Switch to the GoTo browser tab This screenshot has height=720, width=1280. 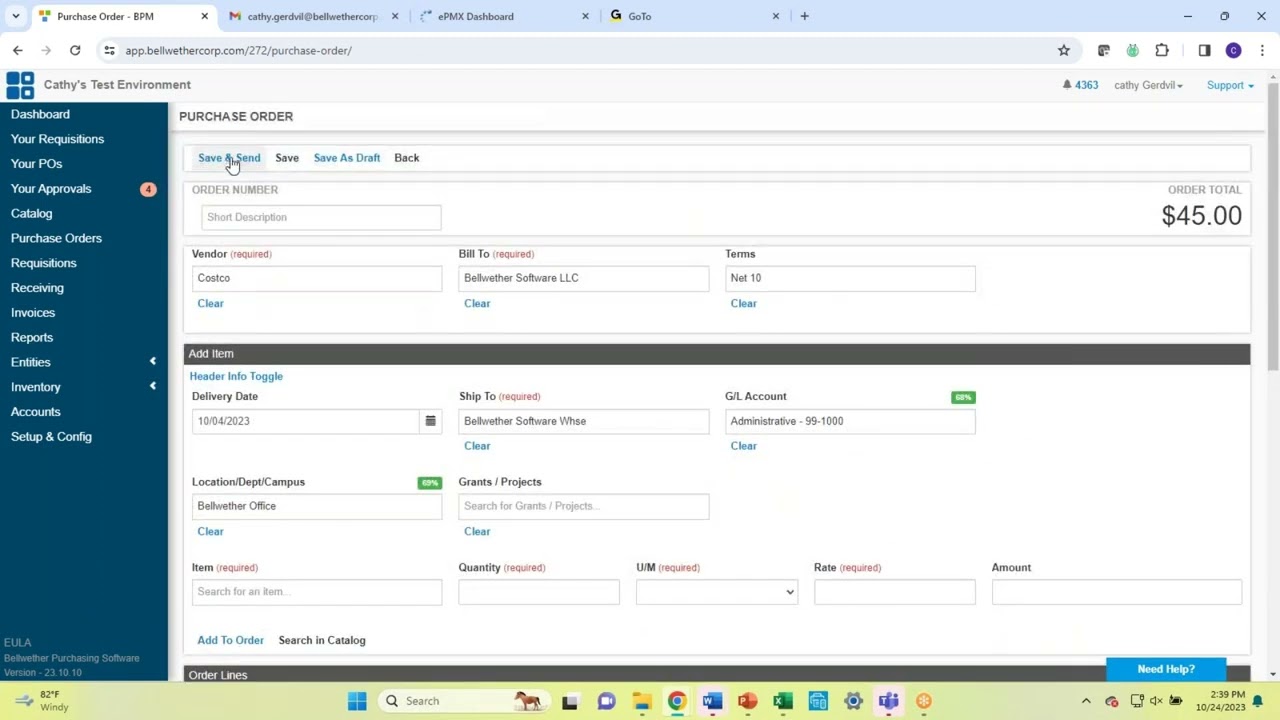(694, 16)
